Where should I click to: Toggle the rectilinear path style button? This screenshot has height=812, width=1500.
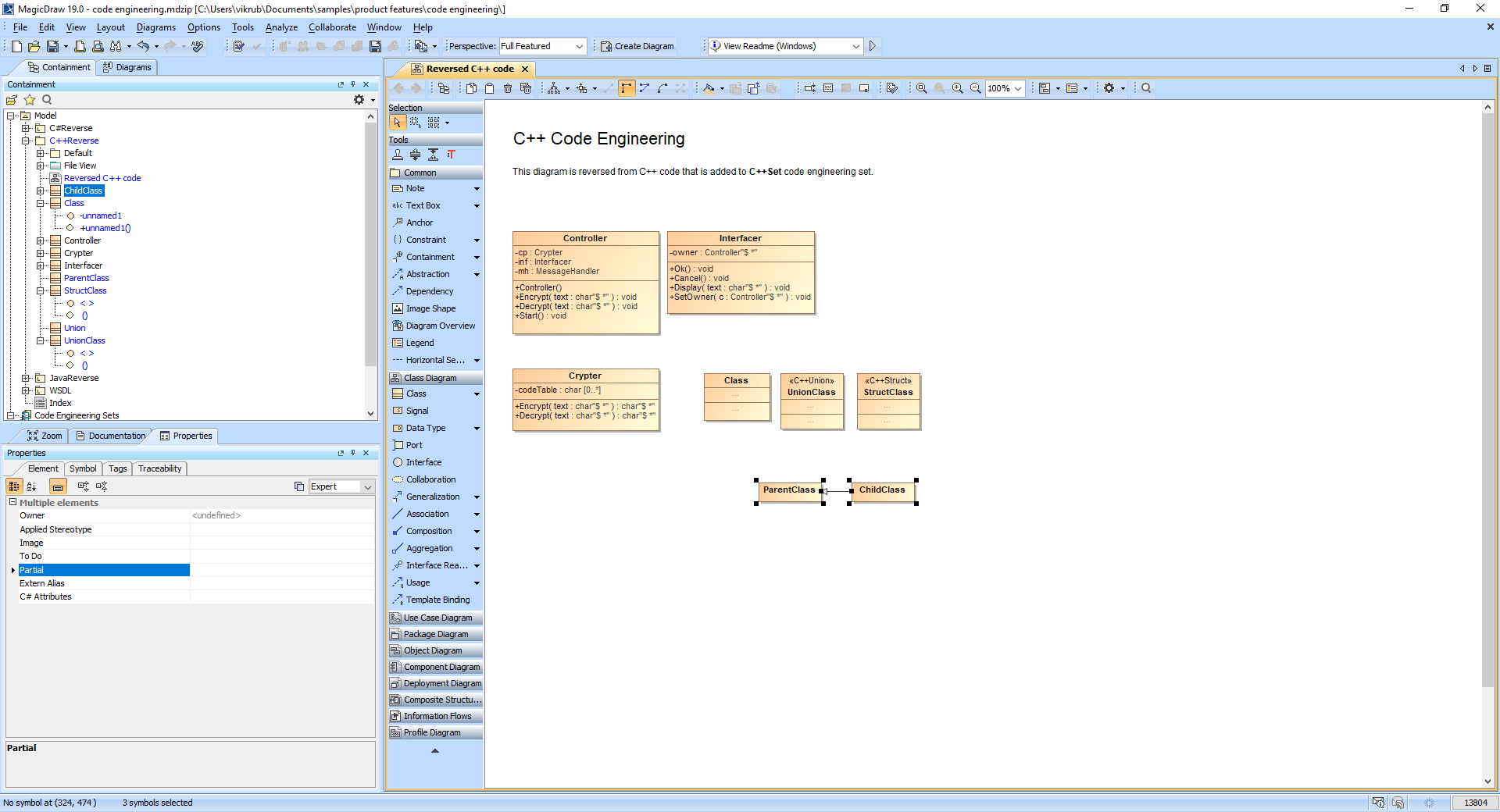(x=627, y=89)
